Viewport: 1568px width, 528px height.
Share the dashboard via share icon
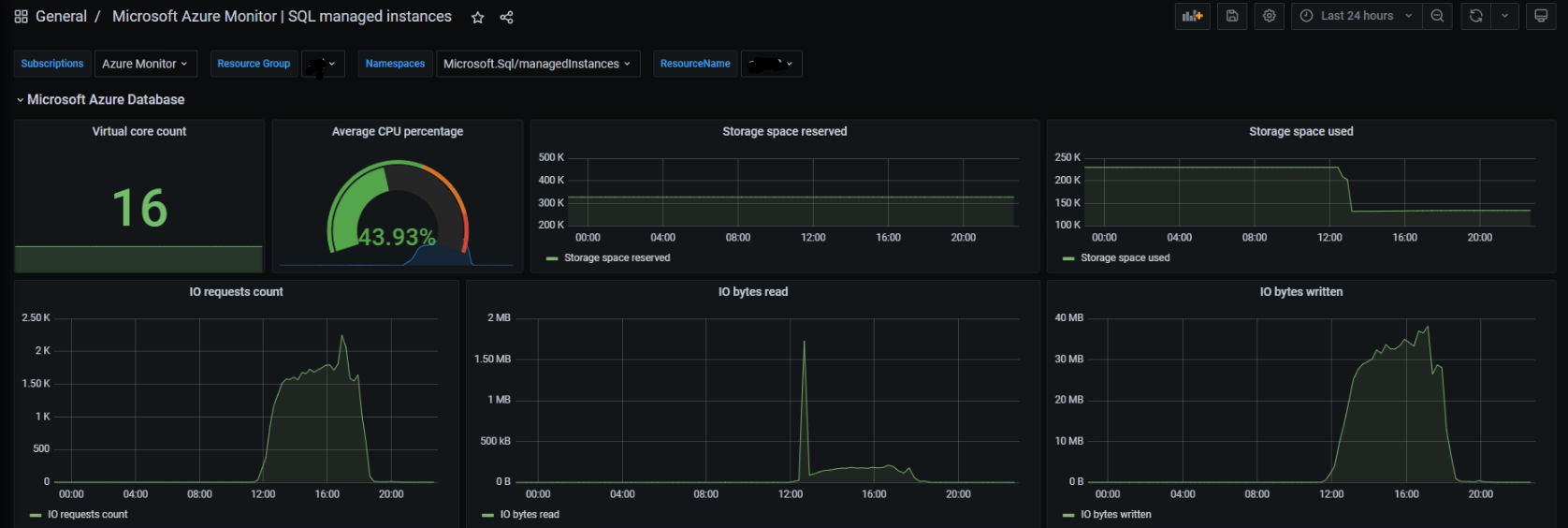tap(506, 17)
